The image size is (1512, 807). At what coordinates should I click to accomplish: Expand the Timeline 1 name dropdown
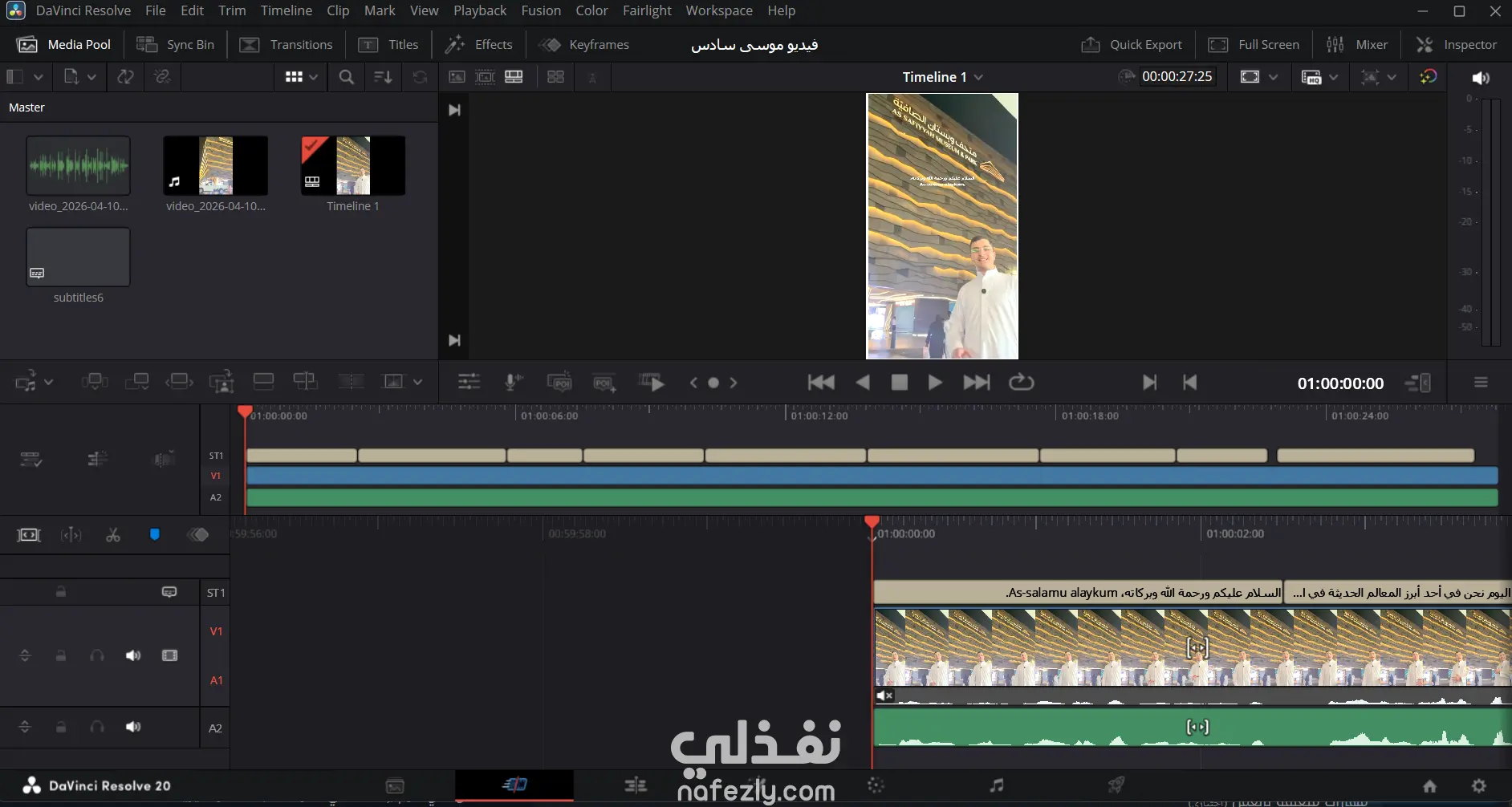(978, 77)
